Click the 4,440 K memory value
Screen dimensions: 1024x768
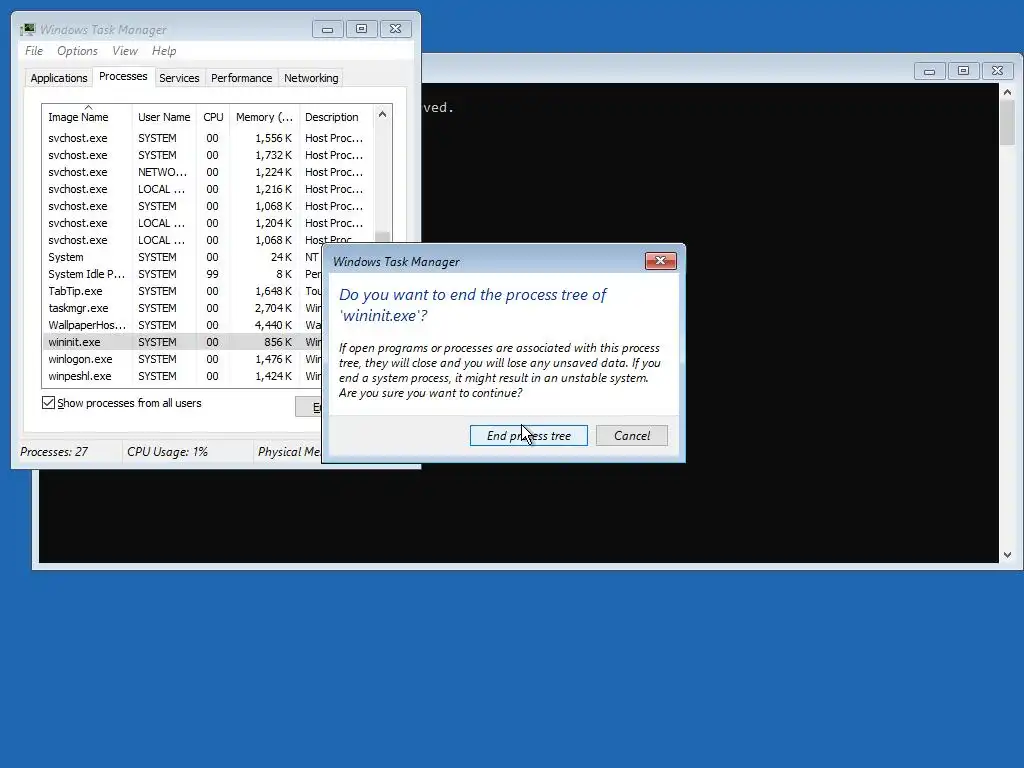[273, 325]
